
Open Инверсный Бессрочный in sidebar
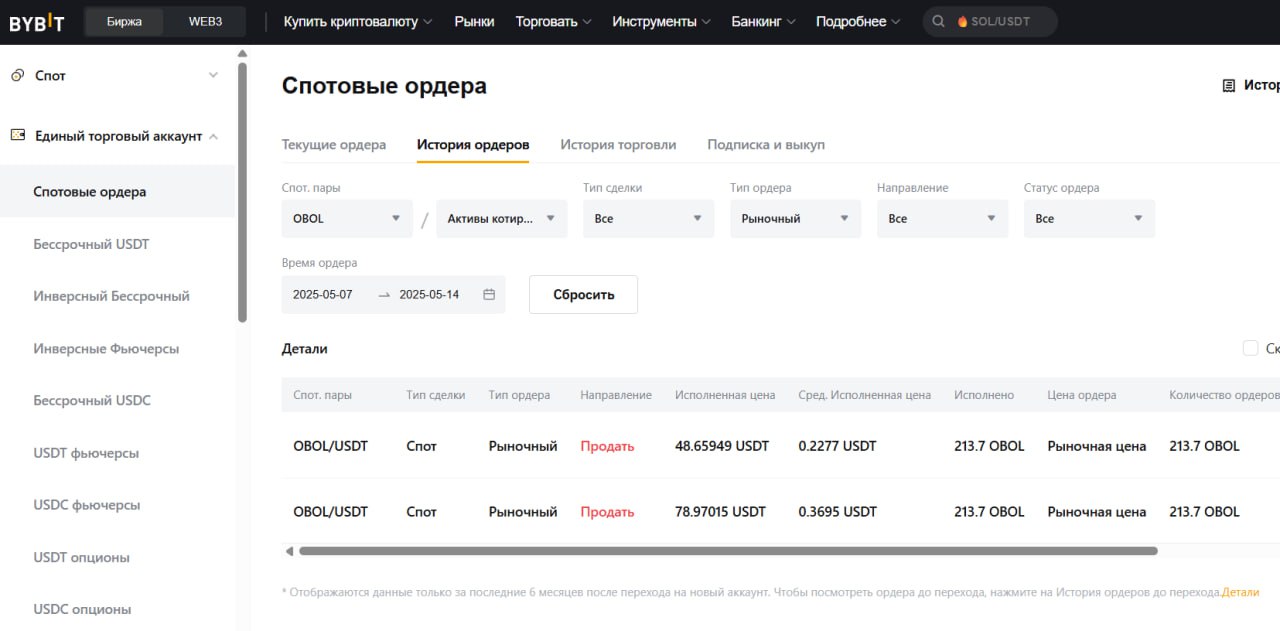coord(111,296)
